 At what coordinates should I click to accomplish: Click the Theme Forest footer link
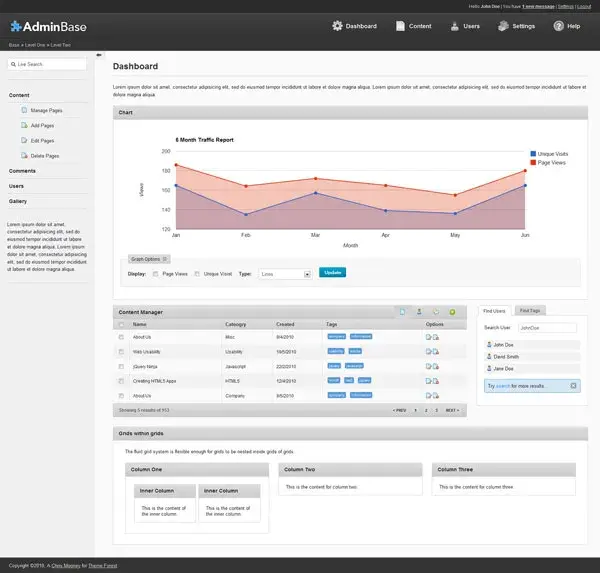pos(103,566)
